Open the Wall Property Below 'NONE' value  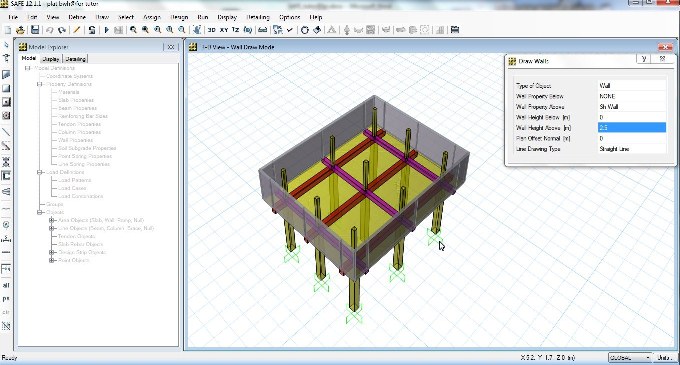point(631,96)
